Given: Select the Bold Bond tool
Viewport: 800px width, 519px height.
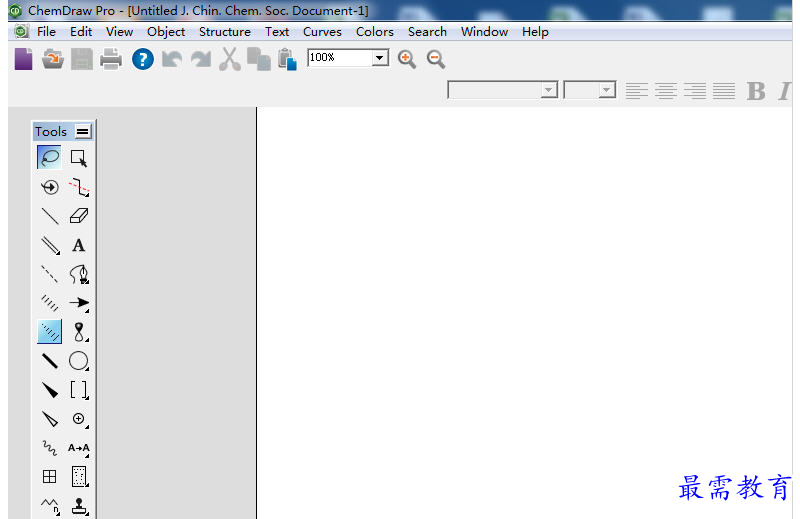Looking at the screenshot, I should (49, 361).
